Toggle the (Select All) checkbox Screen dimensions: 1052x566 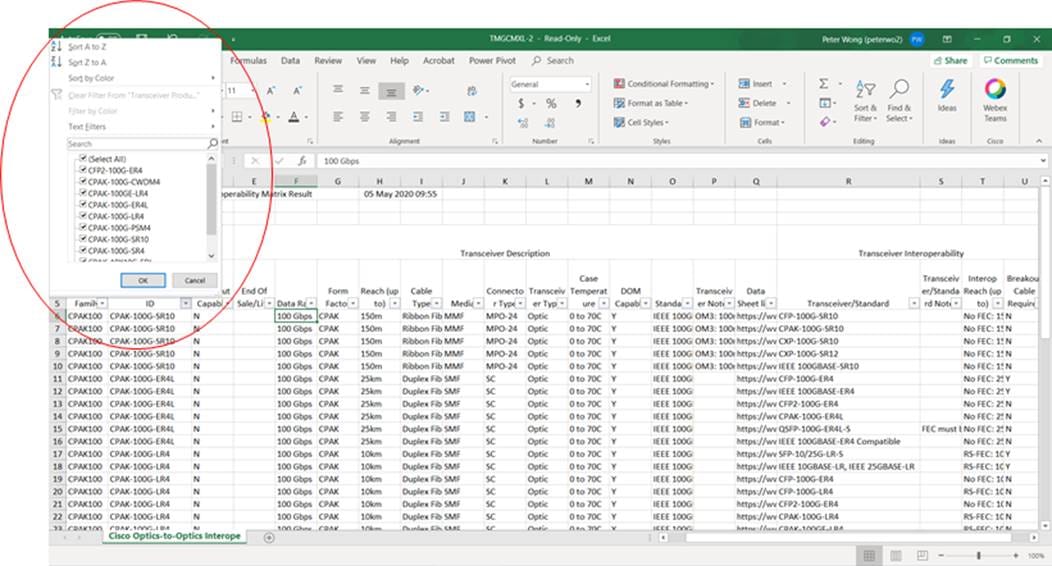pos(83,159)
